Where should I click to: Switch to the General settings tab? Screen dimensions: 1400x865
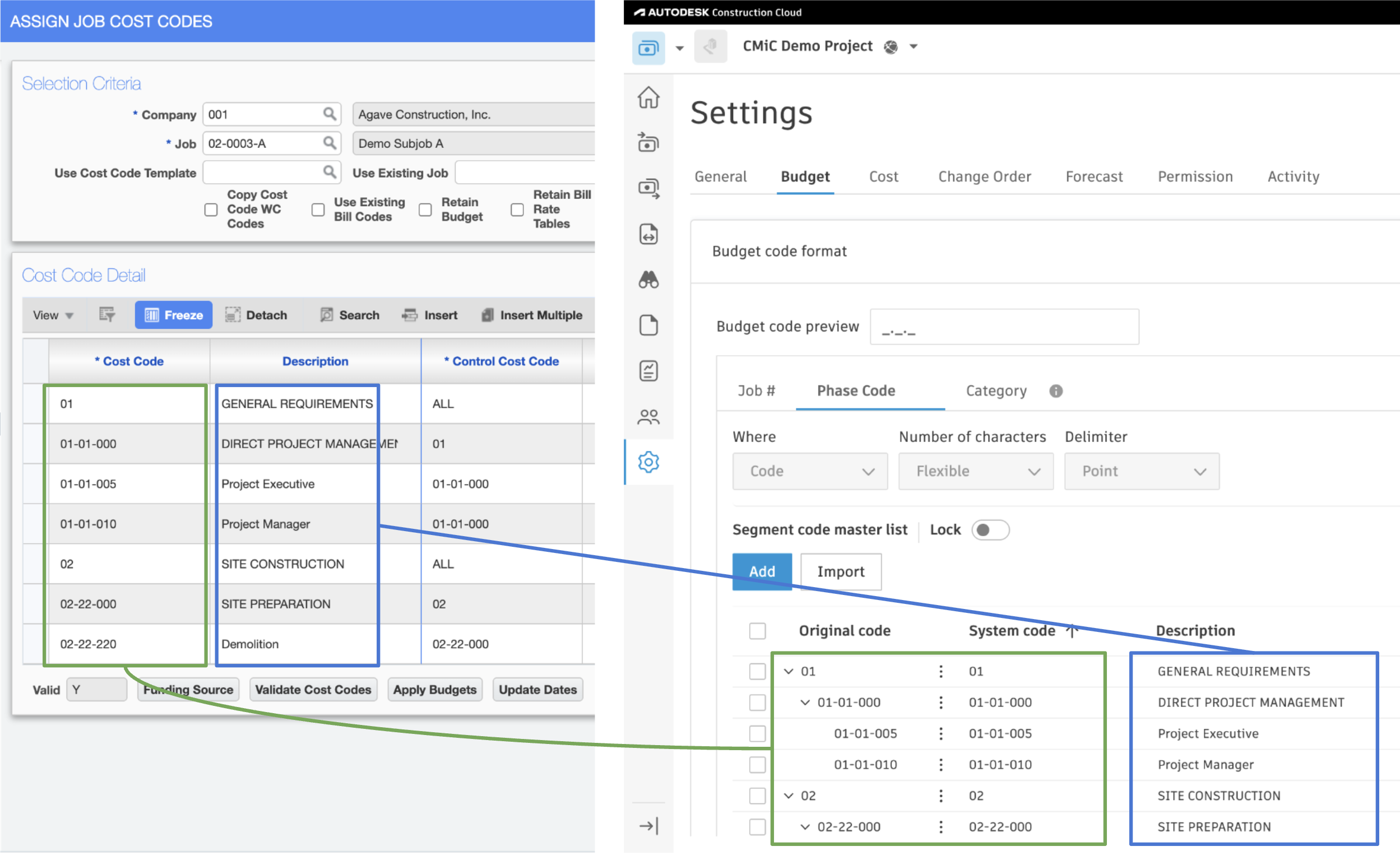click(x=720, y=176)
